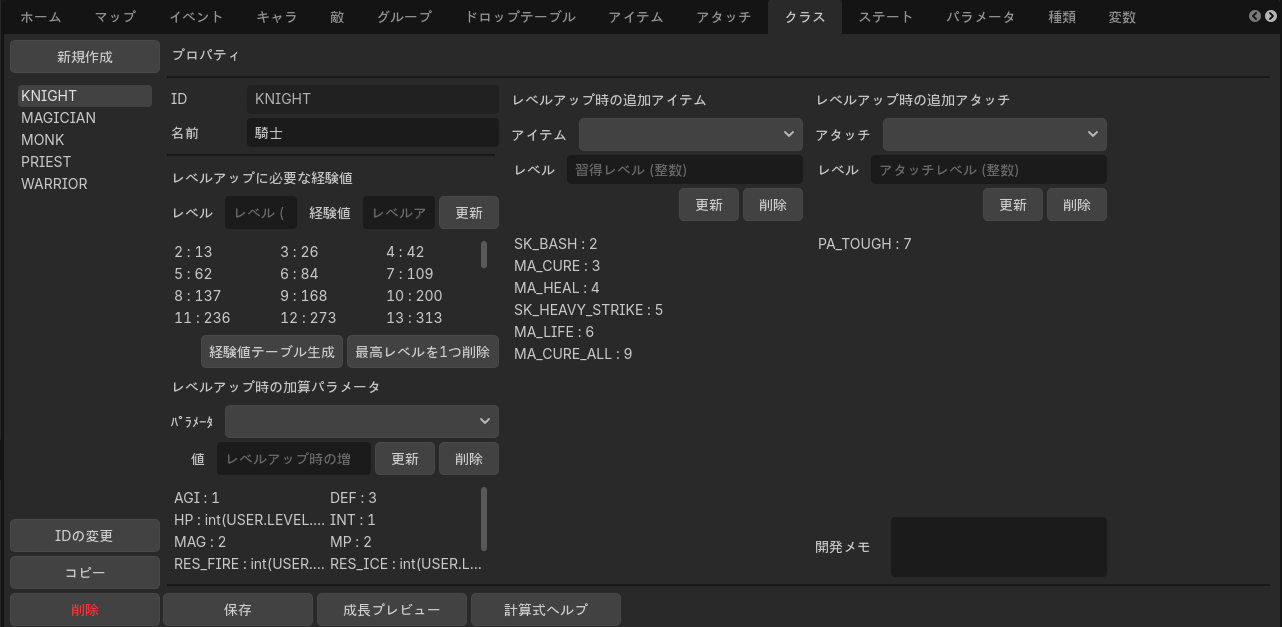Select the AGI : 1 parameter entry
Viewport: 1282px width, 627px height.
click(196, 498)
